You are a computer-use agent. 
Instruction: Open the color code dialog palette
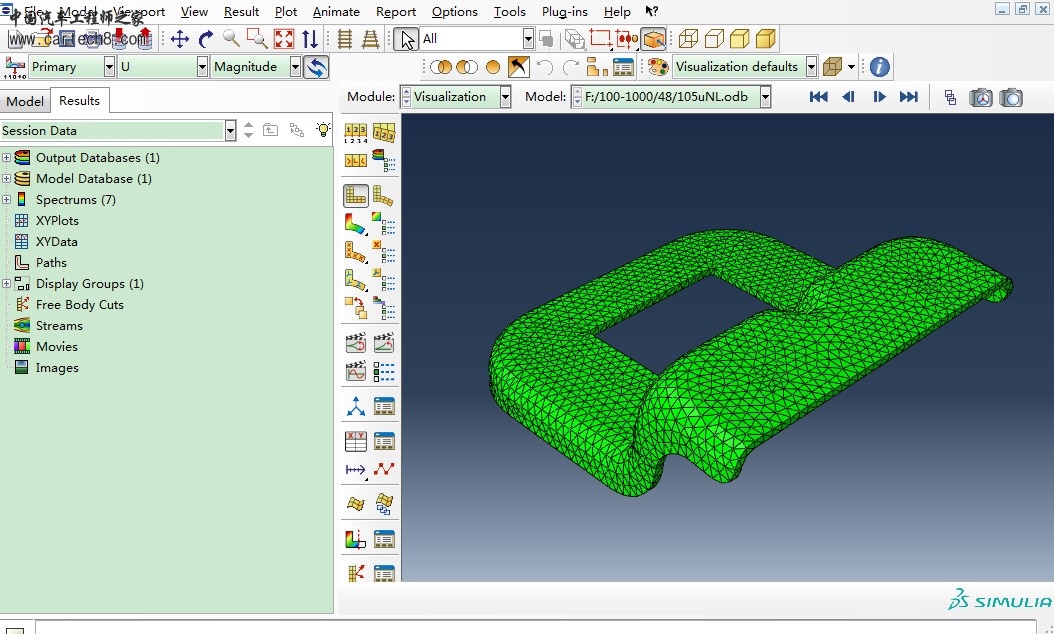click(658, 67)
